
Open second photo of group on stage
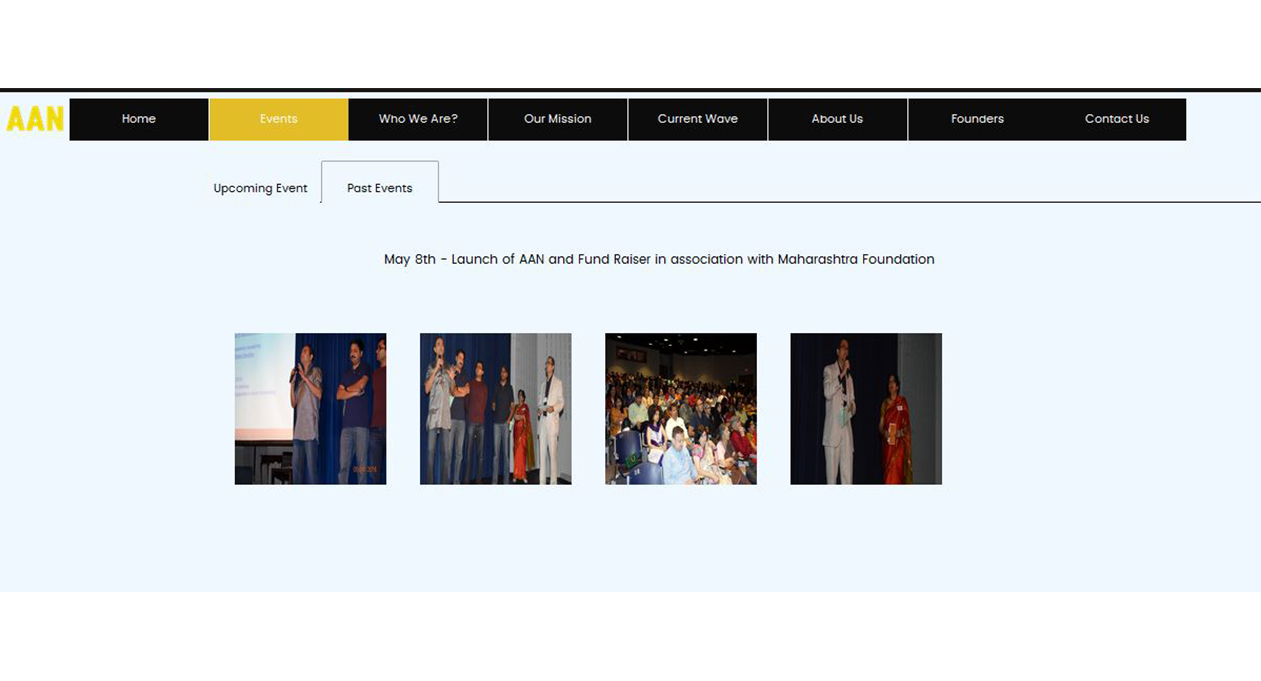pyautogui.click(x=495, y=409)
